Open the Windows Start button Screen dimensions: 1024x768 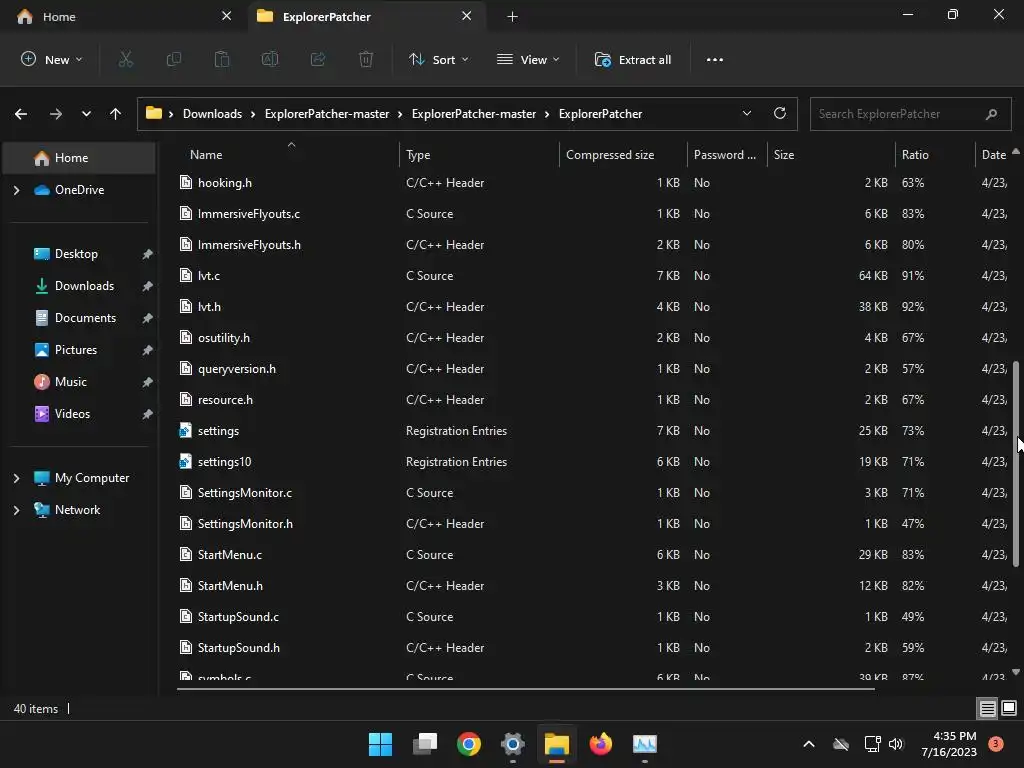pyautogui.click(x=380, y=744)
